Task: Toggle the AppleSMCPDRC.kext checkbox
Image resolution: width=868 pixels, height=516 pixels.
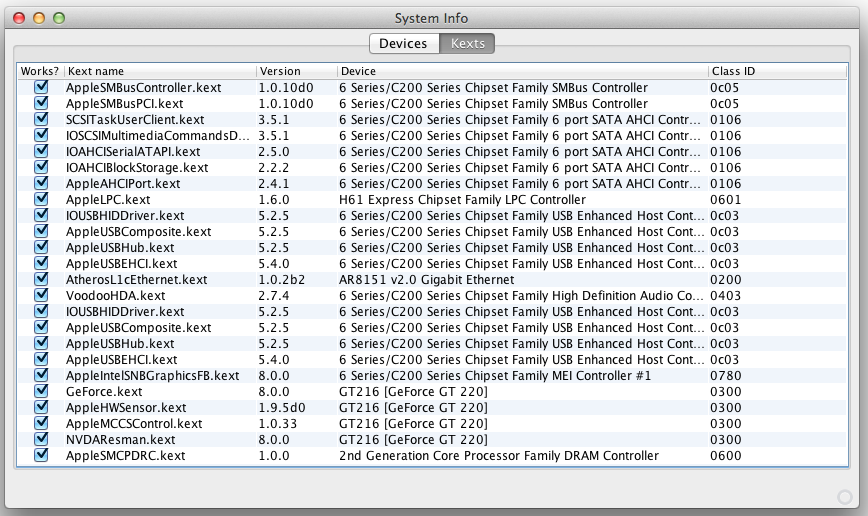Action: click(x=41, y=455)
